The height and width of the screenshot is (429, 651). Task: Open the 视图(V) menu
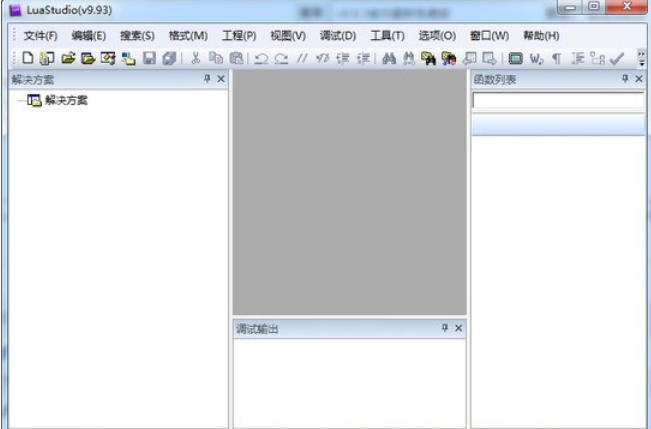pos(288,36)
